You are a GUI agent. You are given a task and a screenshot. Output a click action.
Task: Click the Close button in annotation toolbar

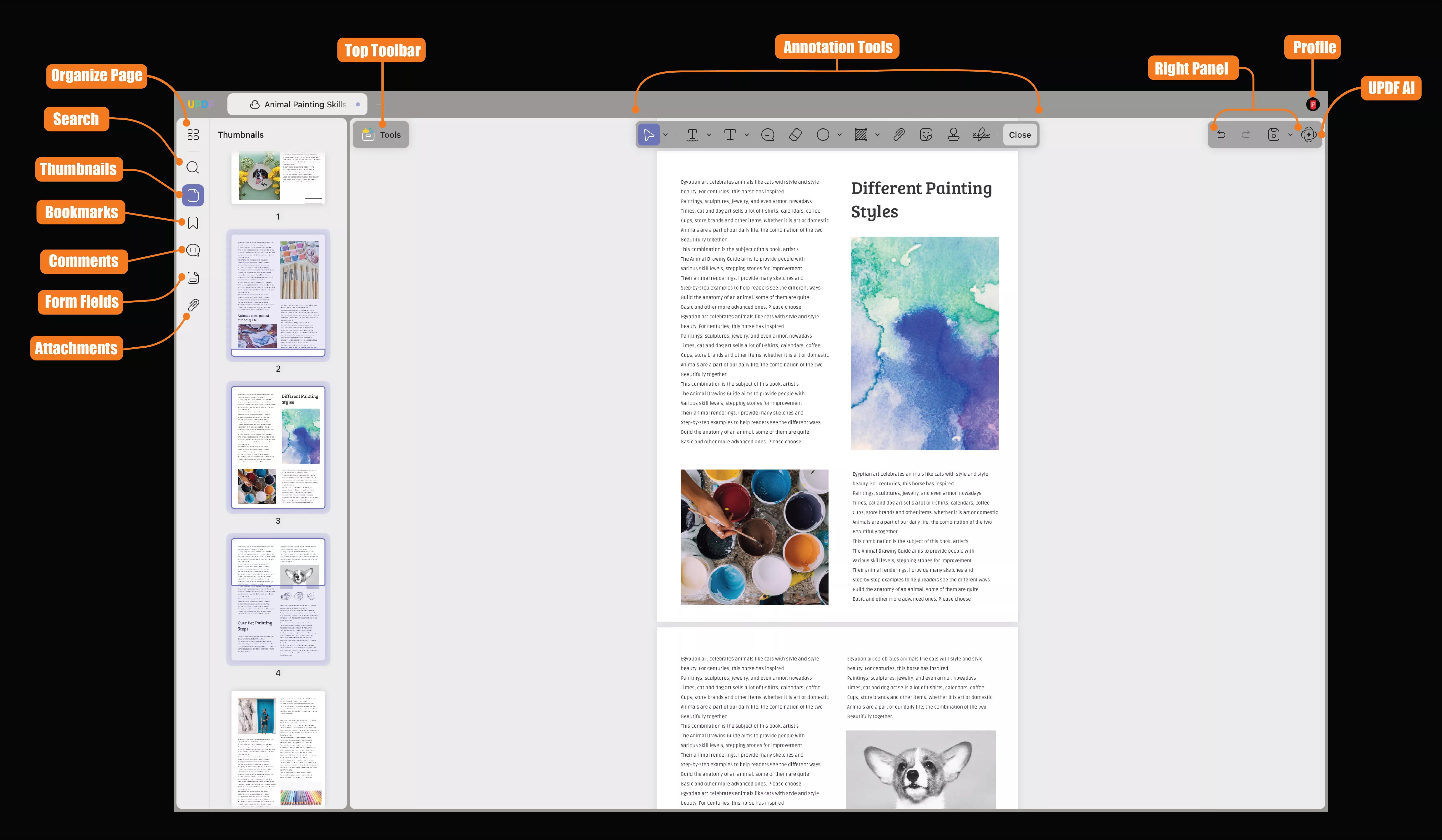(1020, 135)
